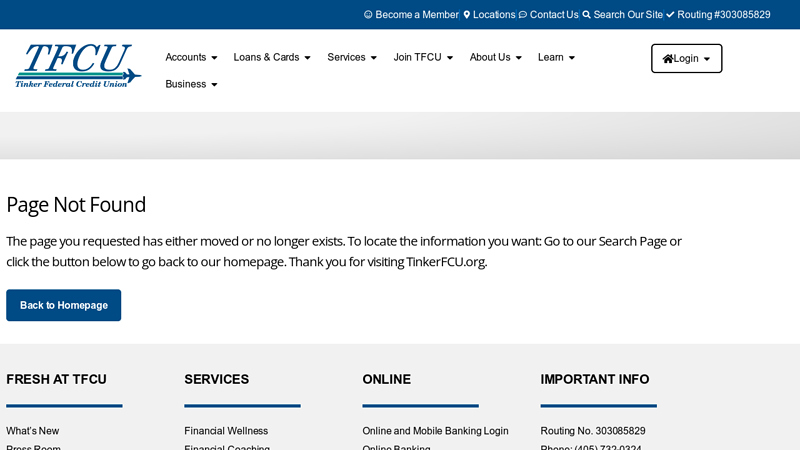
Task: Click the Back to Homepage button
Action: (x=64, y=305)
